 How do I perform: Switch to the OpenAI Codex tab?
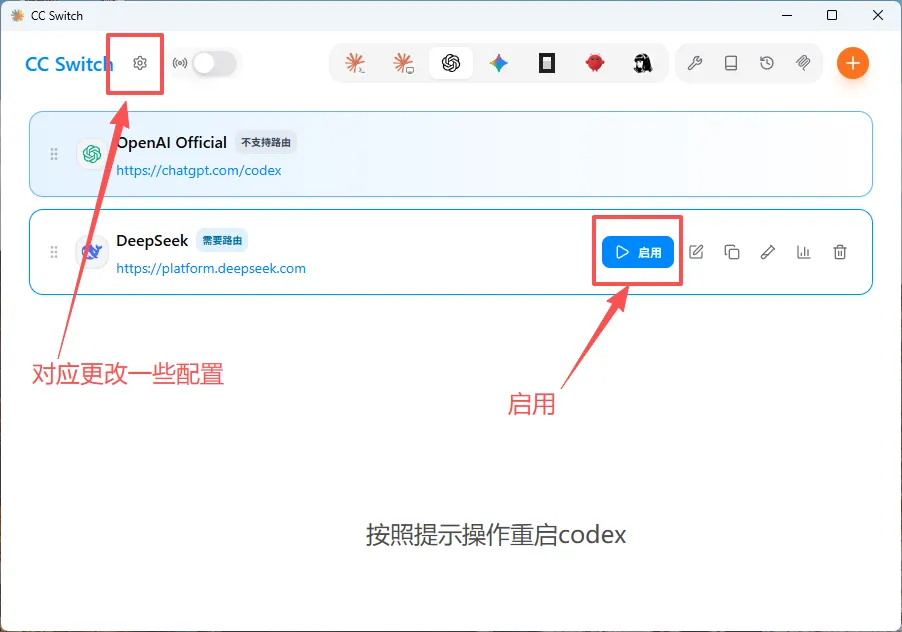tap(451, 63)
